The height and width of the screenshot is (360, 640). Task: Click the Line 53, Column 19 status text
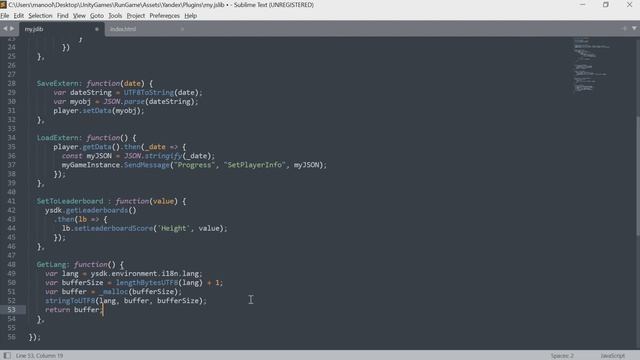(39, 356)
